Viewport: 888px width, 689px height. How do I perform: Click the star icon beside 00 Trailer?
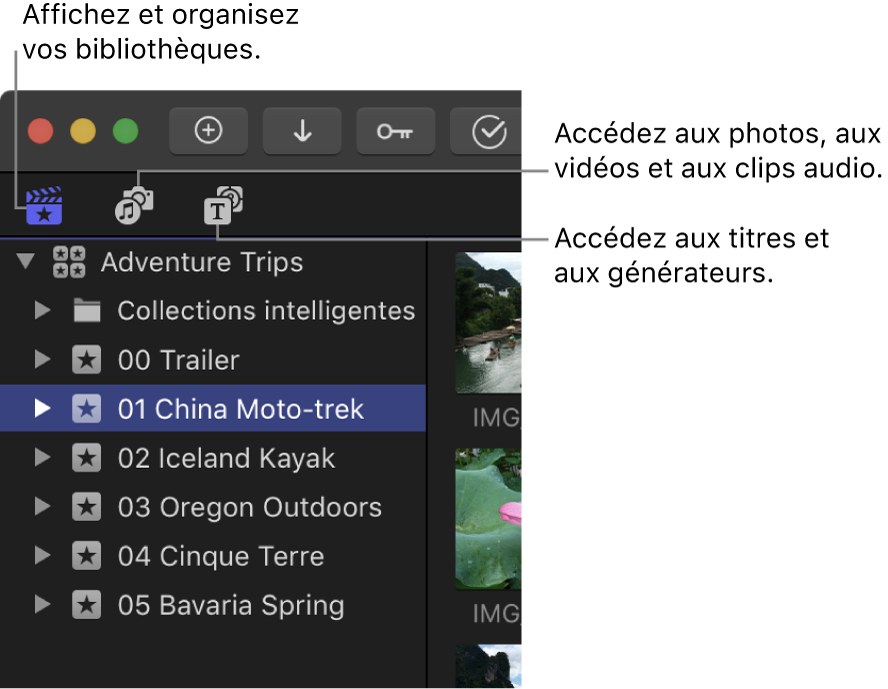coord(87,360)
